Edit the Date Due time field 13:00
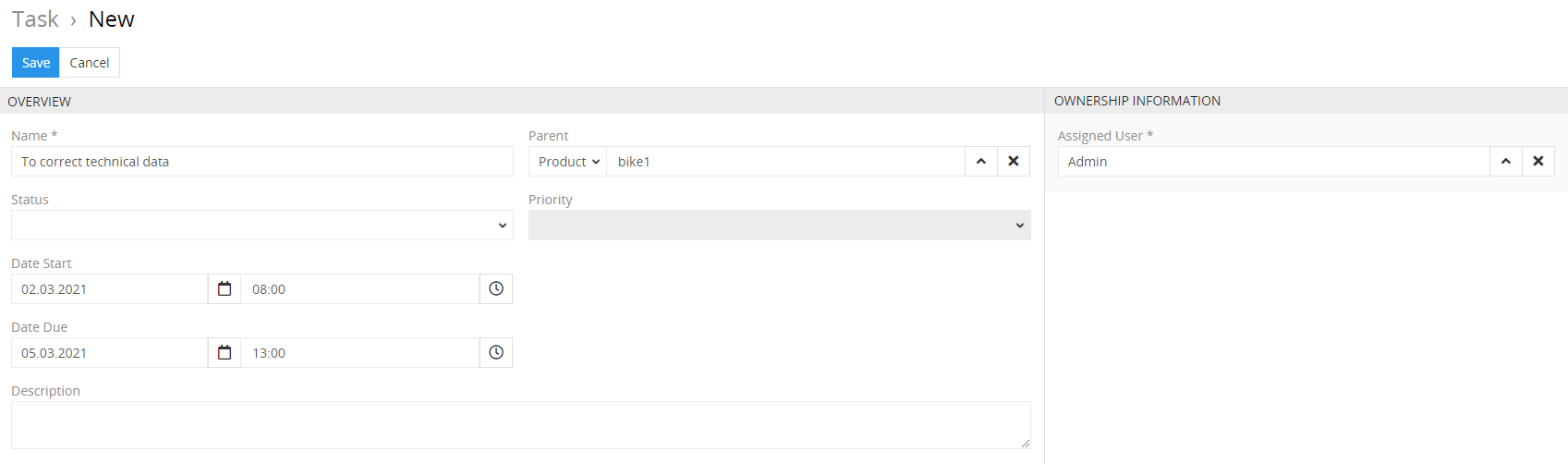 pos(360,353)
